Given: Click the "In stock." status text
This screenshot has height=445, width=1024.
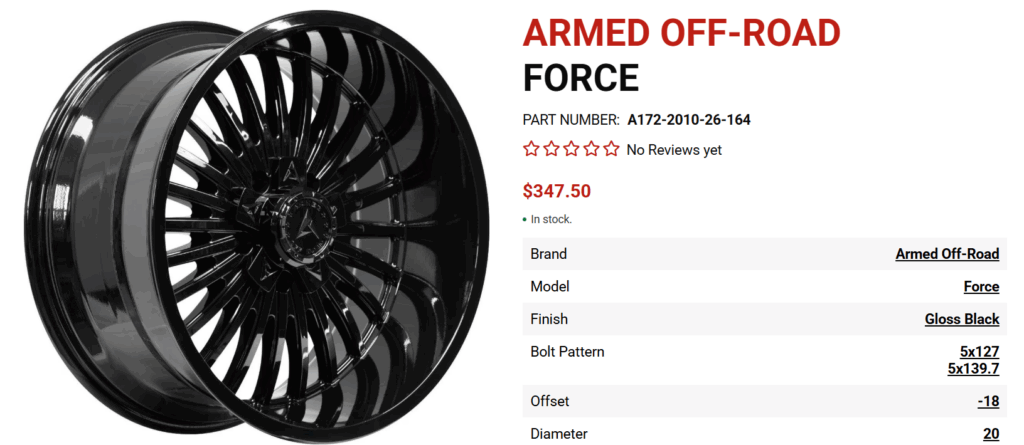Looking at the screenshot, I should (551, 219).
